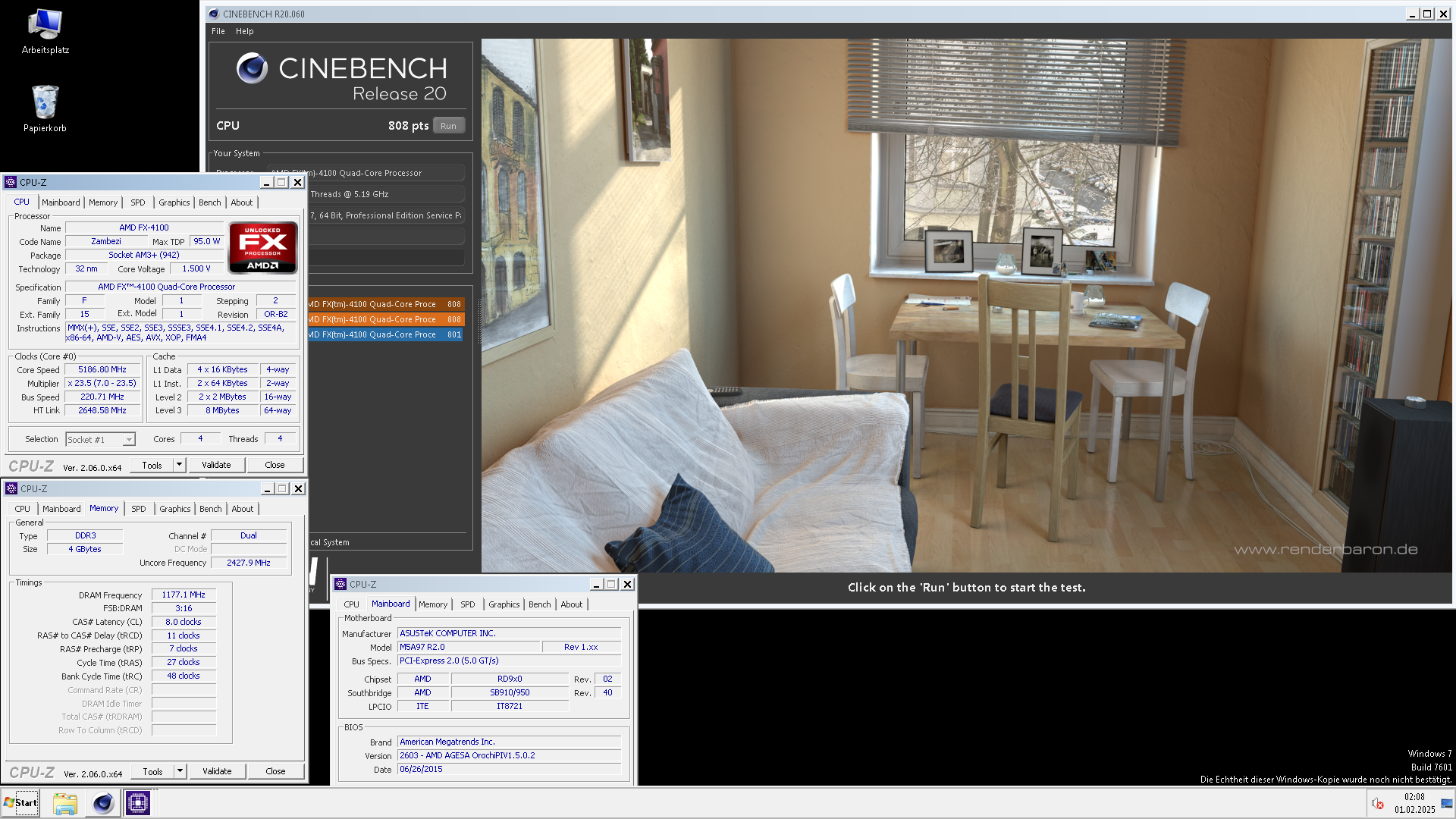Click the Core Speed 5186.80 MHz value

click(x=102, y=370)
